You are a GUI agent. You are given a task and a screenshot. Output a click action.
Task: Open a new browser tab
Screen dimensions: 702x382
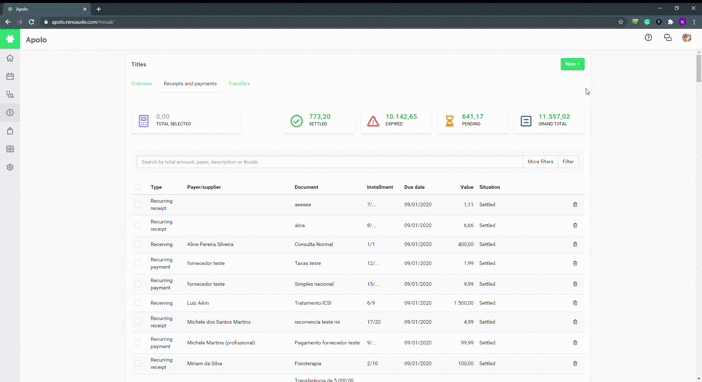98,9
